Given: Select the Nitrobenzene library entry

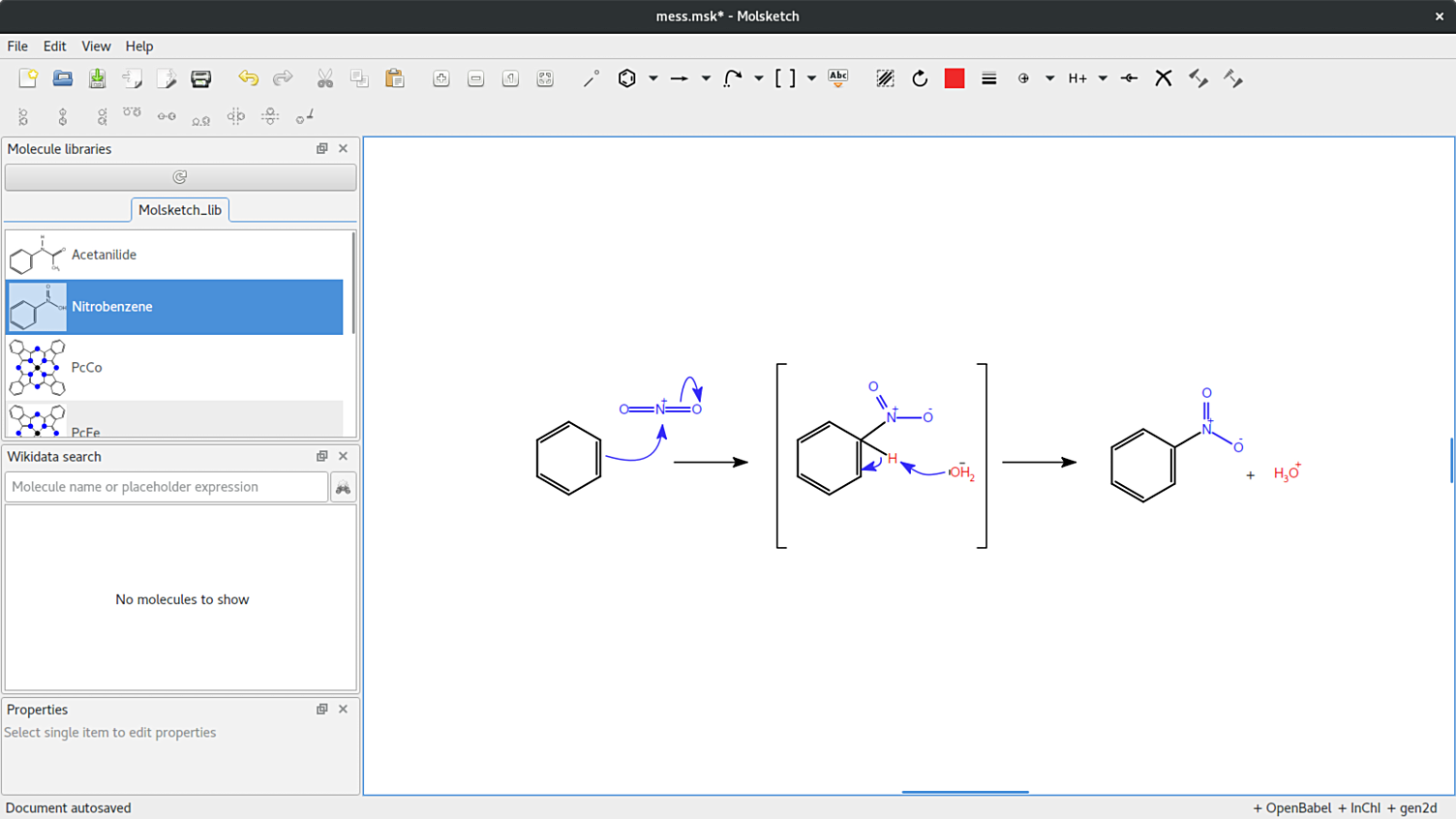Looking at the screenshot, I should (174, 307).
